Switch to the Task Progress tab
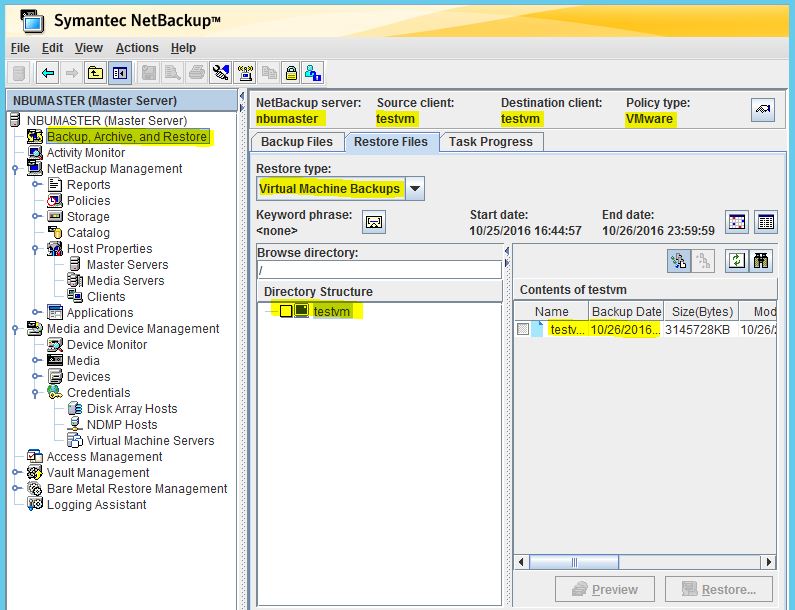 [491, 142]
